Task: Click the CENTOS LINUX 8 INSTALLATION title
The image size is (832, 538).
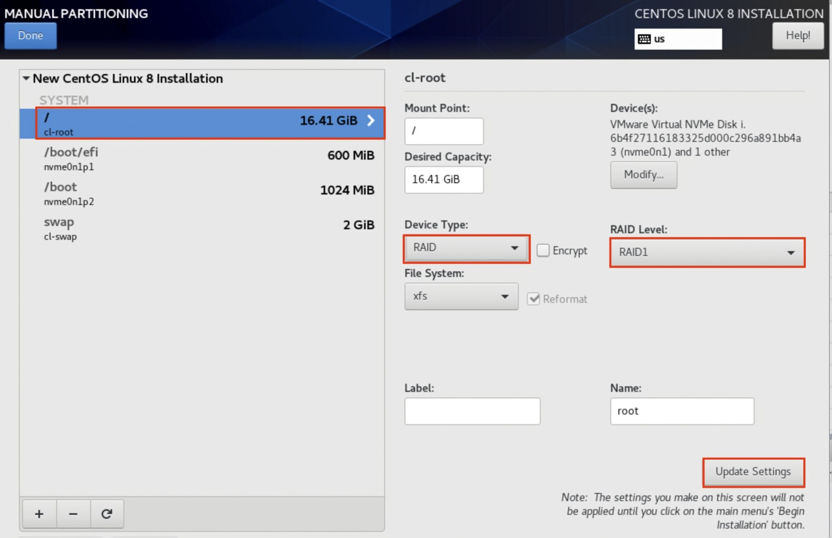Action: pyautogui.click(x=729, y=14)
